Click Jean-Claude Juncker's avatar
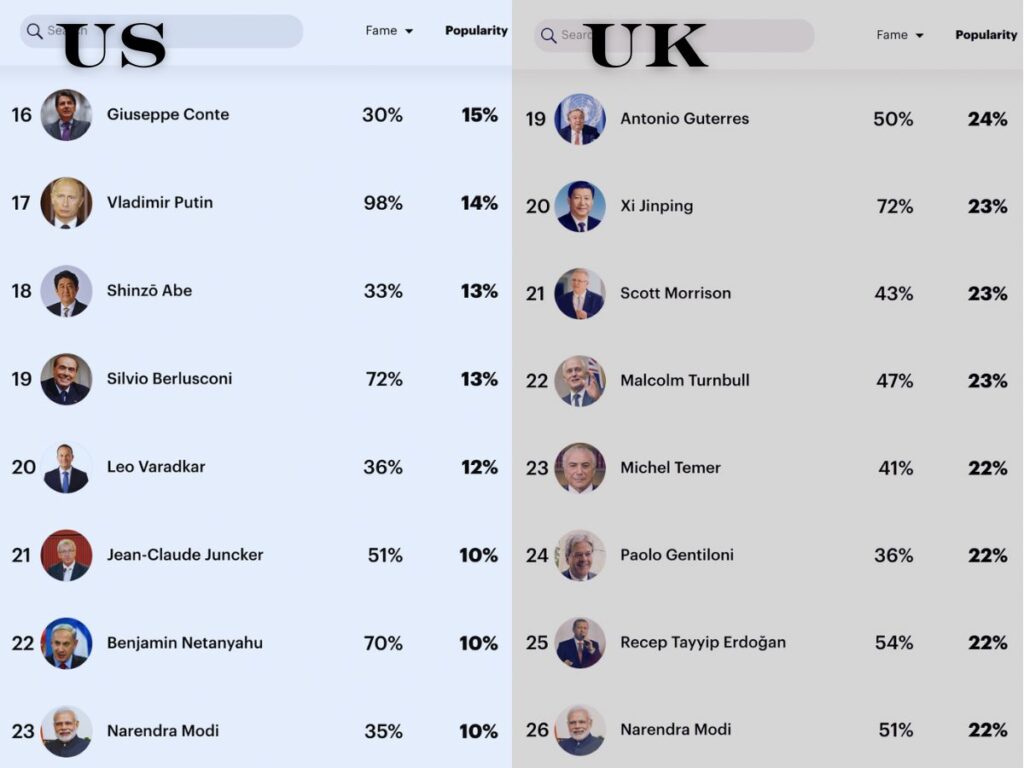 pos(66,555)
